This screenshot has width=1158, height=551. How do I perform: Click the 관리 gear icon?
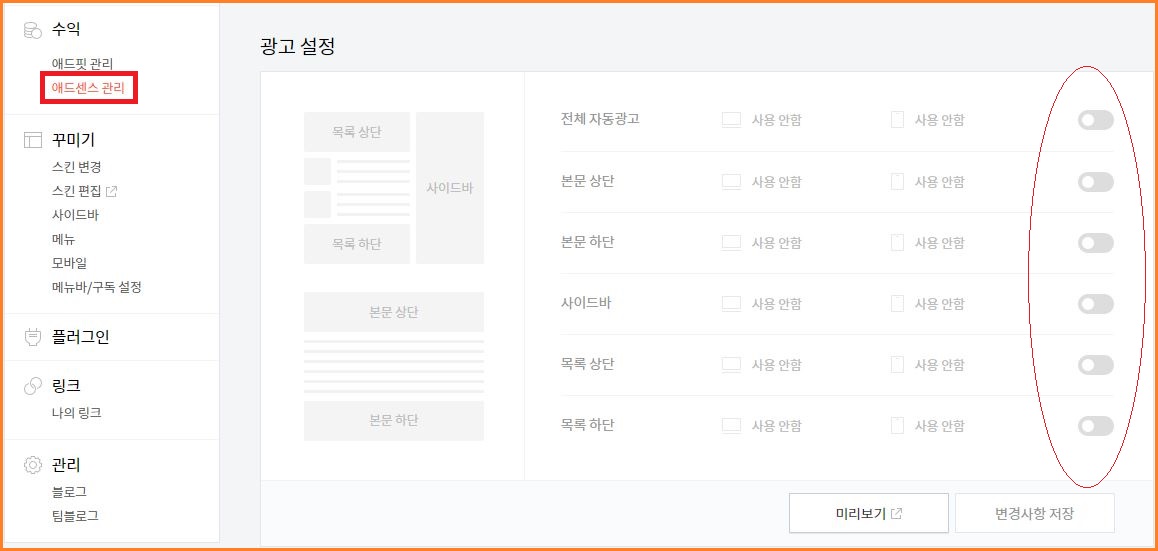click(32, 465)
